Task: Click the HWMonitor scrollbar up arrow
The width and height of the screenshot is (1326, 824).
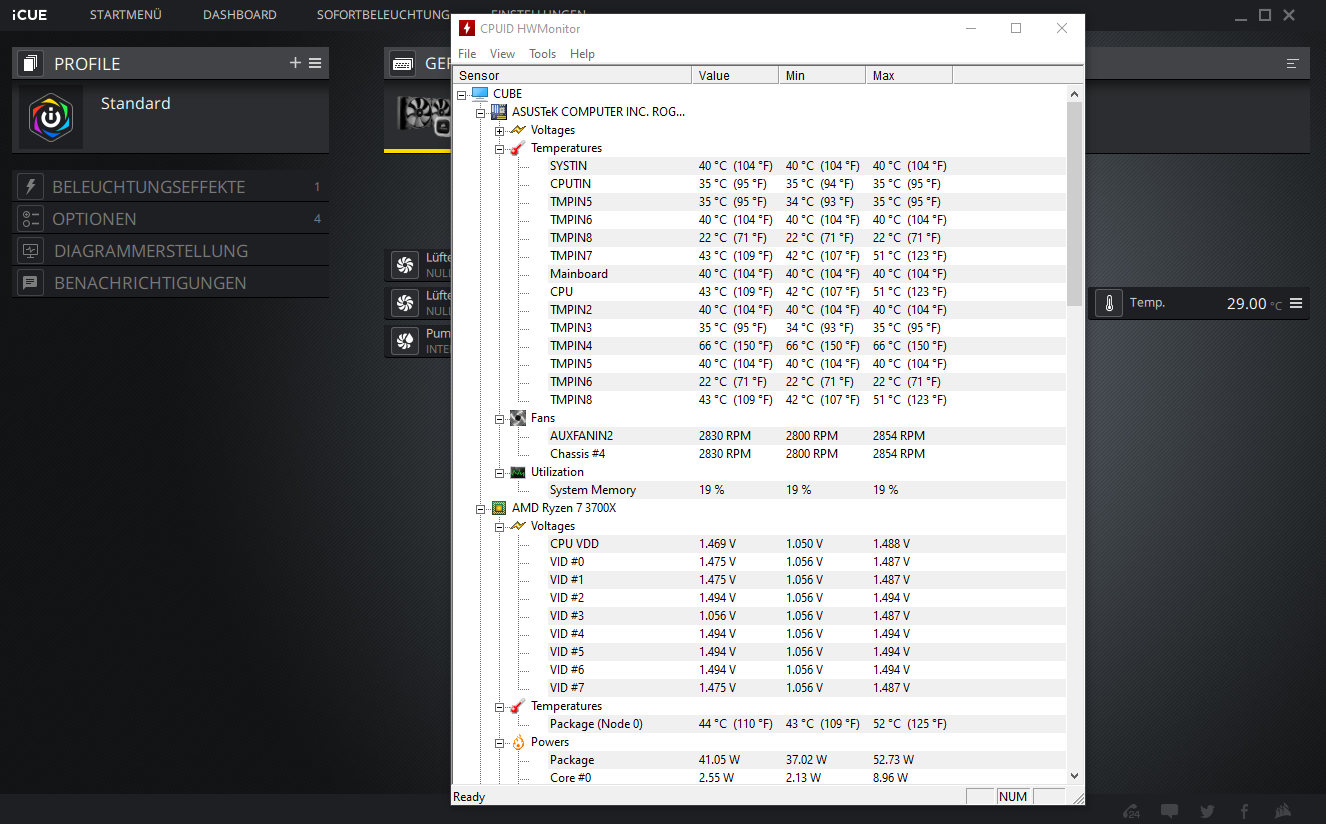Action: (1075, 93)
